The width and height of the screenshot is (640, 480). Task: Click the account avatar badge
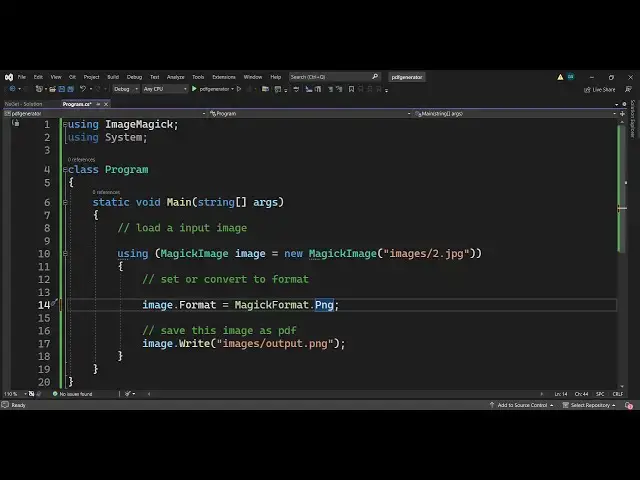[571, 76]
